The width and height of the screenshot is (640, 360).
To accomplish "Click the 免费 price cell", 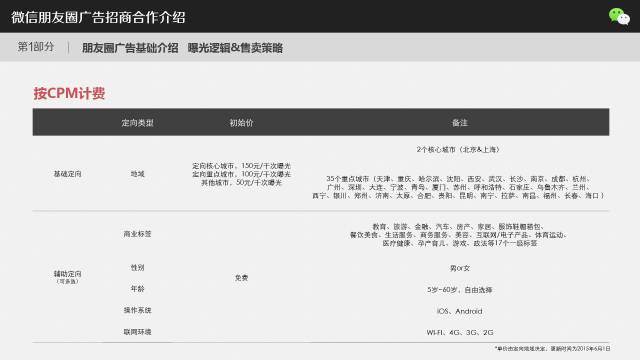I will click(241, 278).
